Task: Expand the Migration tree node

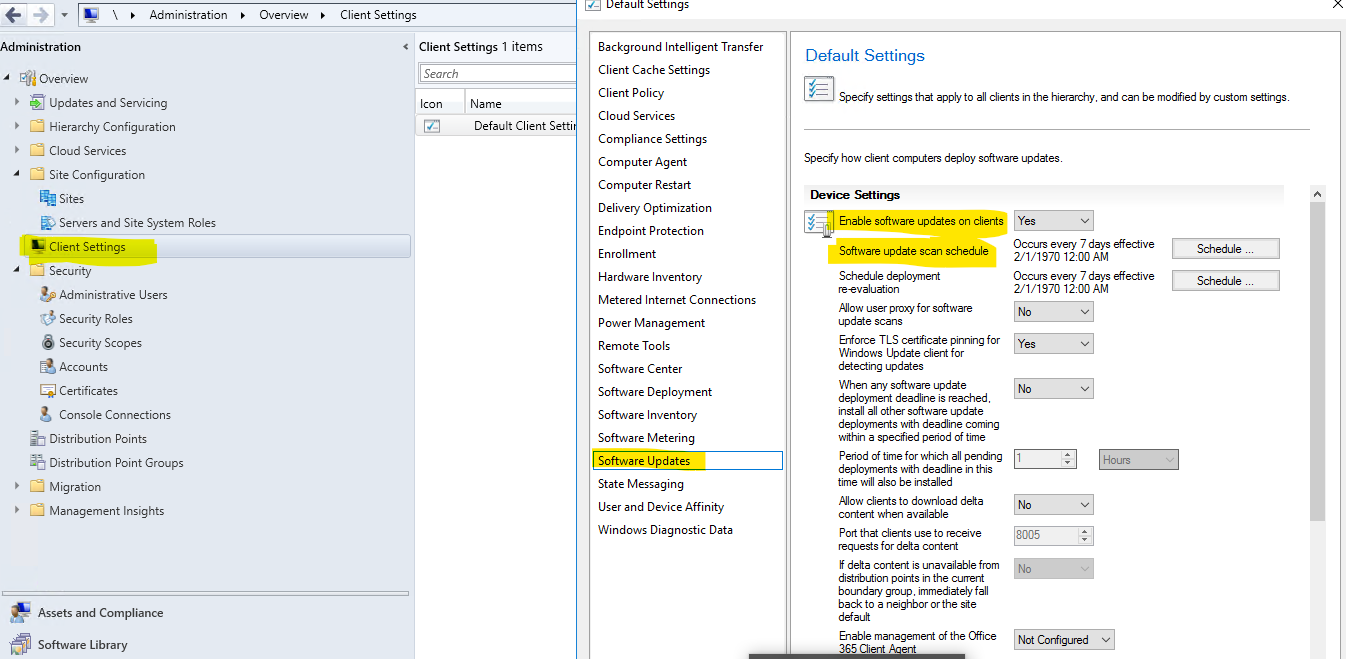Action: [x=18, y=486]
